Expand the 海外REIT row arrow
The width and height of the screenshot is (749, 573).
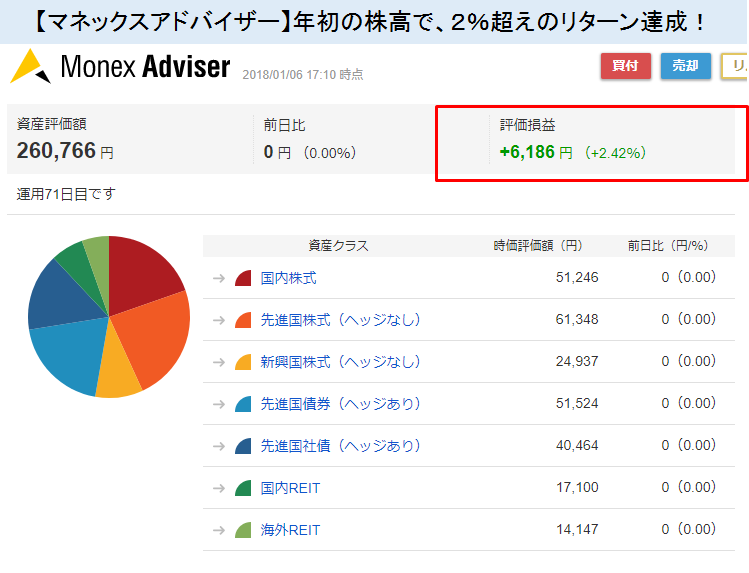point(219,531)
